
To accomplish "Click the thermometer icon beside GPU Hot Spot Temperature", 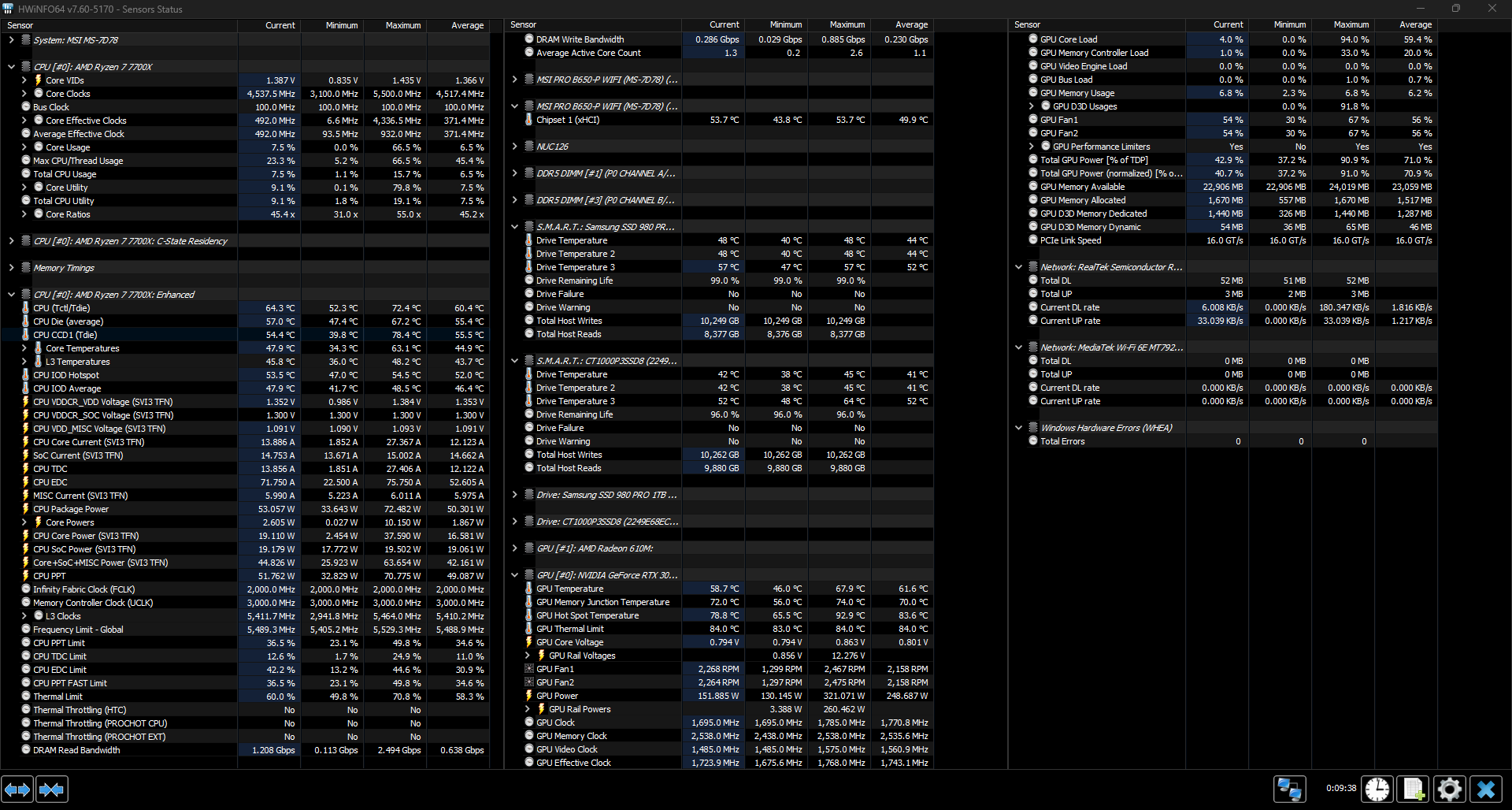I will [x=529, y=615].
